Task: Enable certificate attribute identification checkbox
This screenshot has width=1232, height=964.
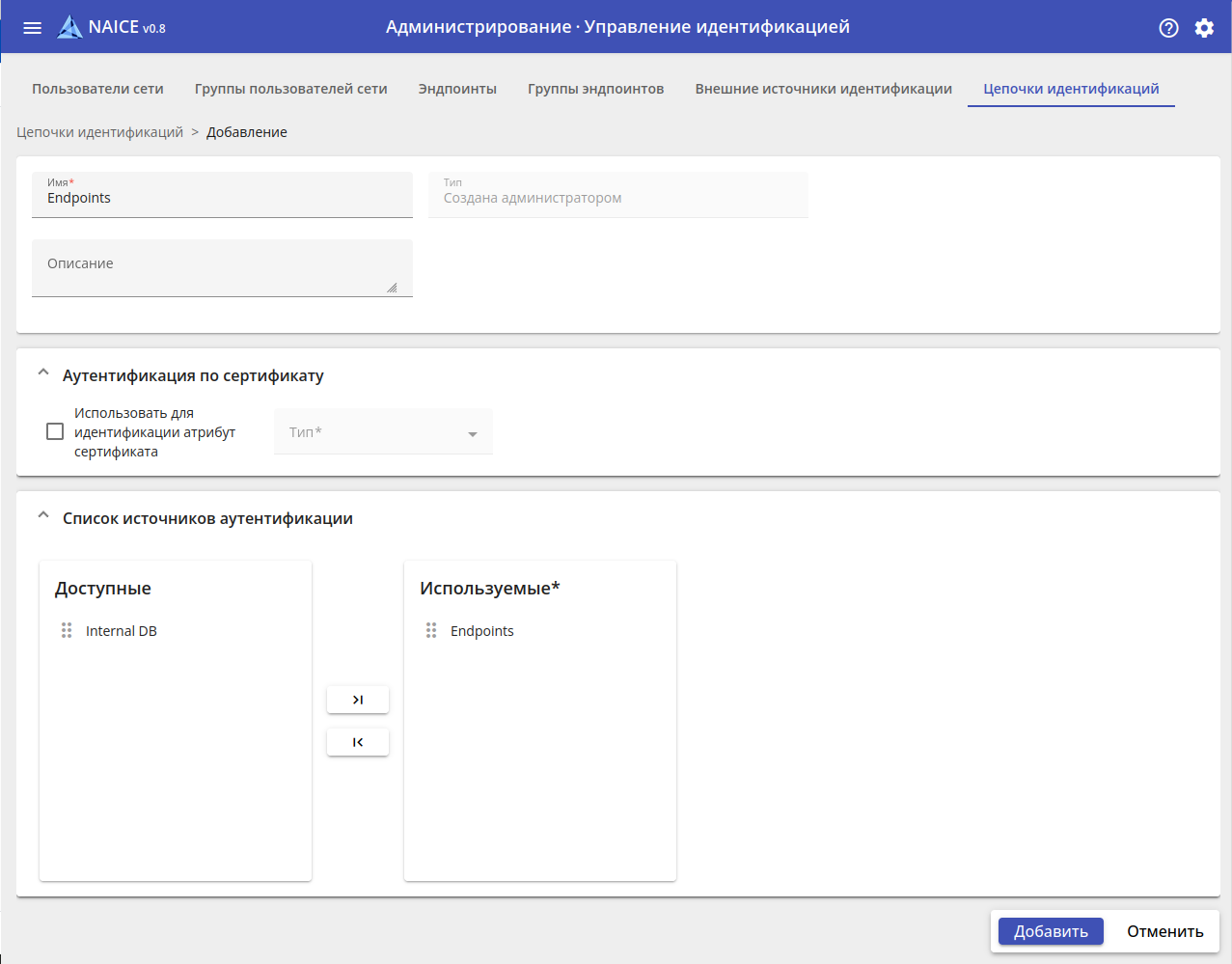Action: (55, 431)
